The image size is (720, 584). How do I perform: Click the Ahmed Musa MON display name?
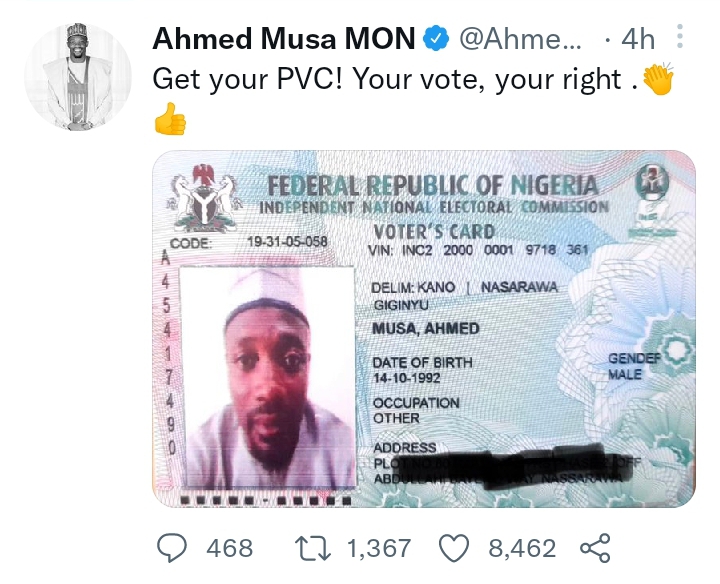coord(283,40)
